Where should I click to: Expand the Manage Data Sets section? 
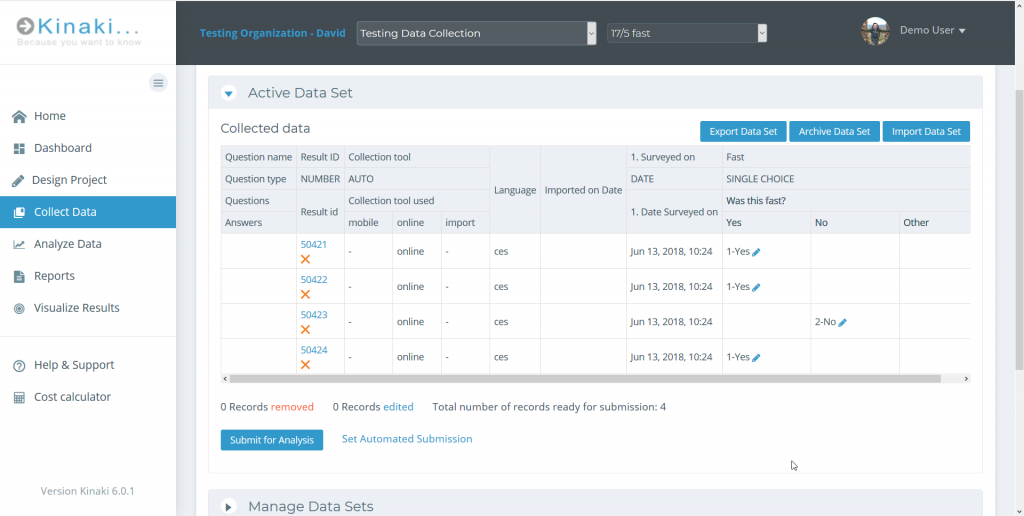(229, 507)
